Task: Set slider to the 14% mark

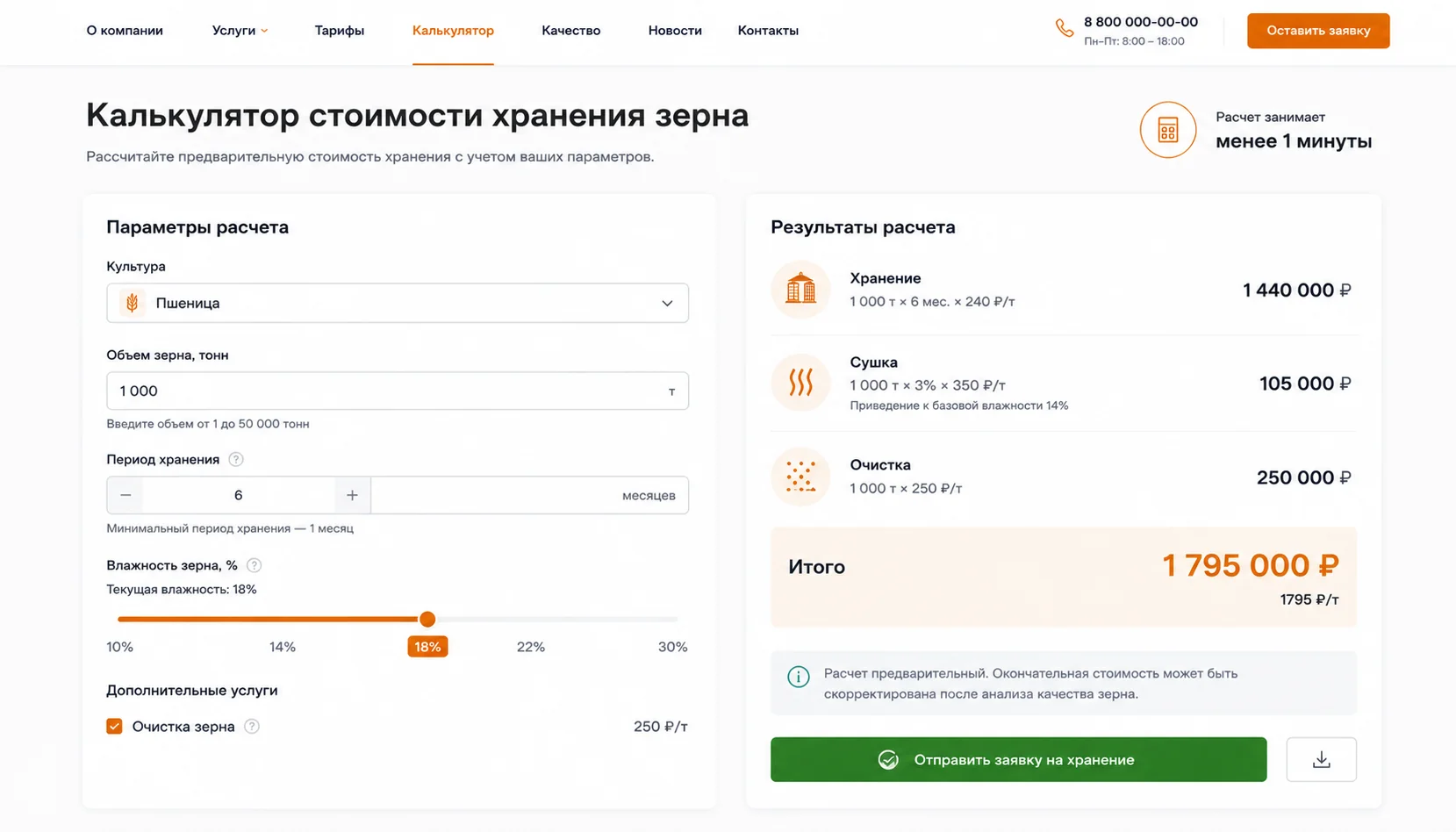Action: (x=282, y=647)
